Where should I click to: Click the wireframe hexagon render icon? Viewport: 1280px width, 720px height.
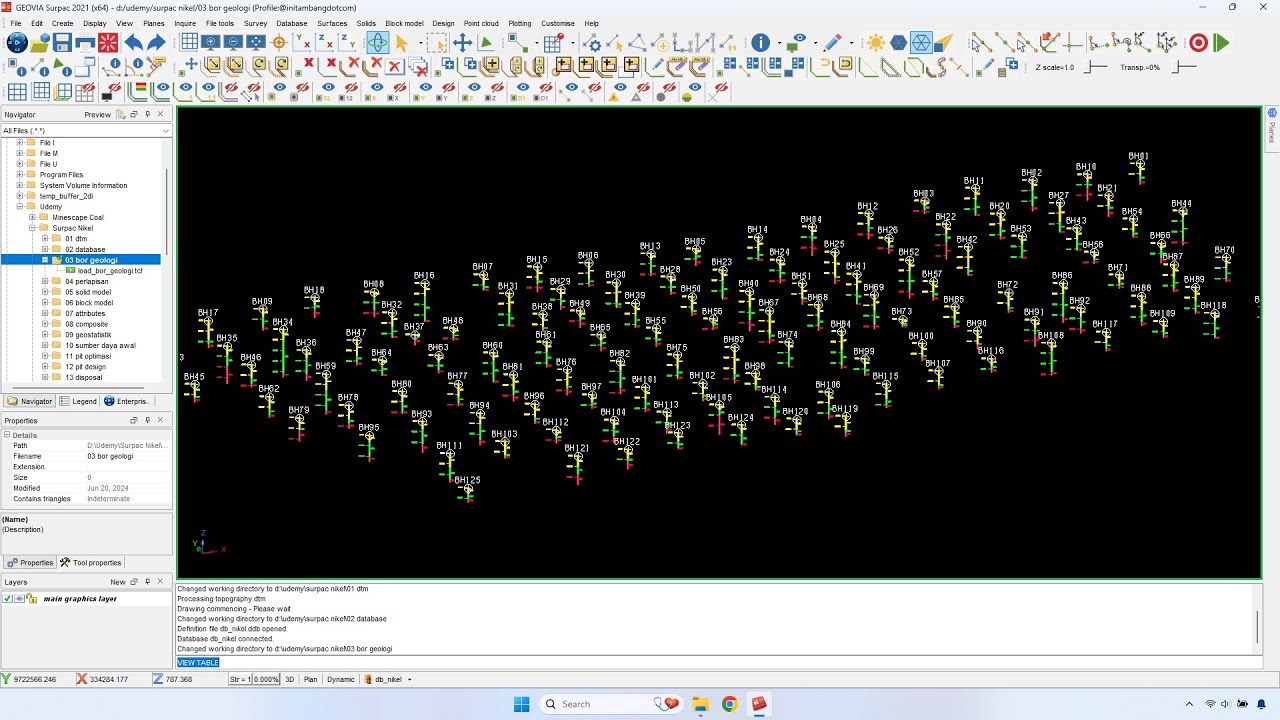tap(921, 43)
